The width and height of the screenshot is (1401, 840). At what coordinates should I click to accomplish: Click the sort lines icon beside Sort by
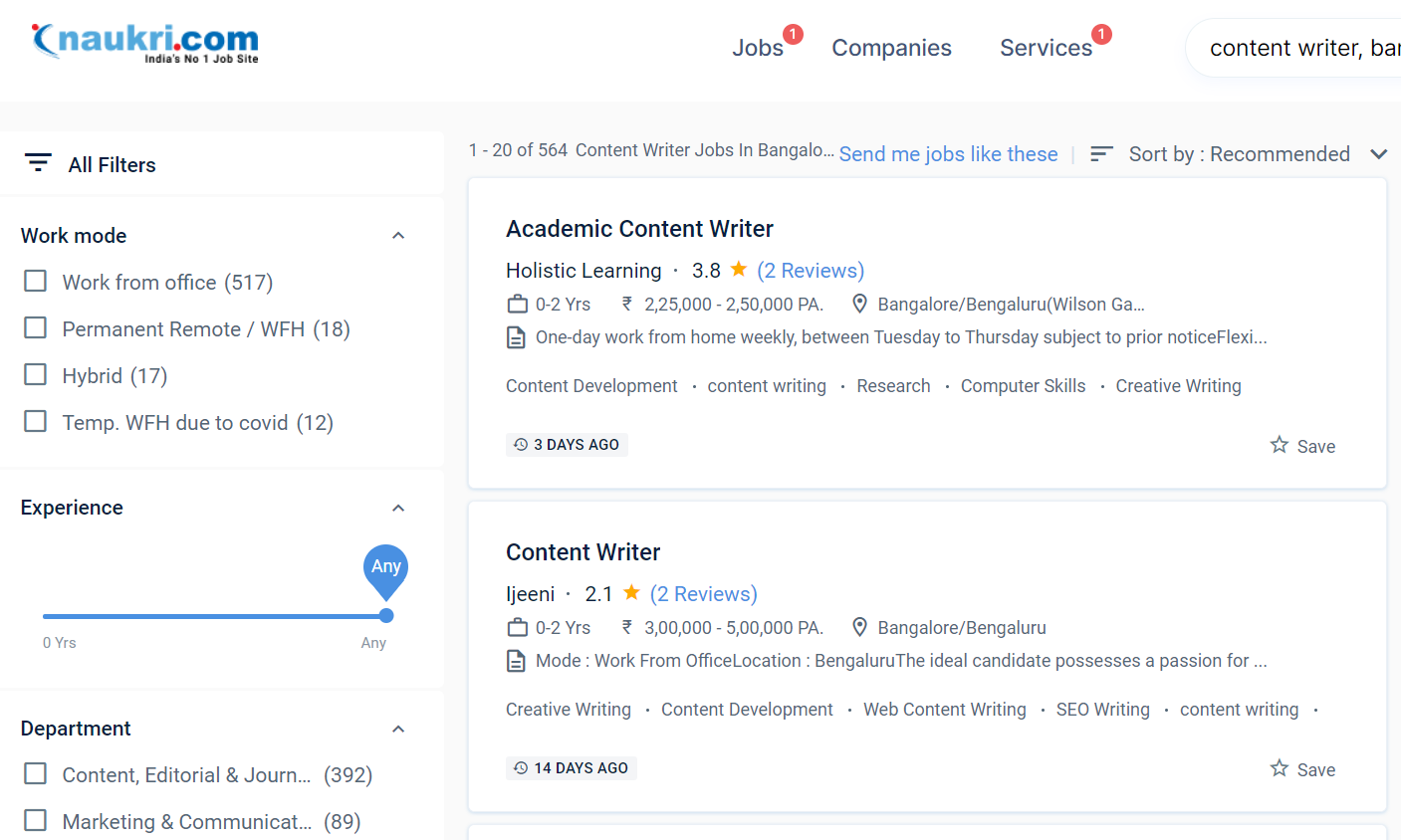coord(1101,154)
